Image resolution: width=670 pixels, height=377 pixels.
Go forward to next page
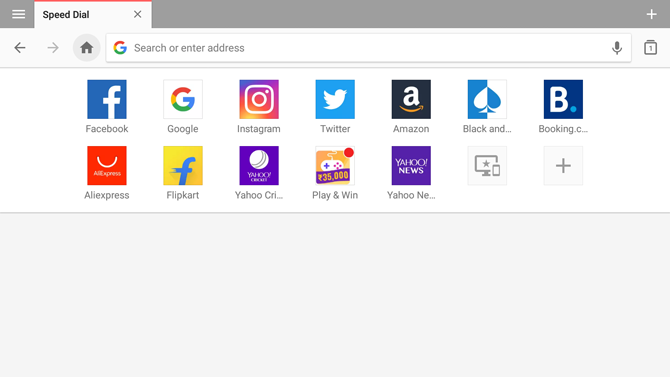click(53, 47)
